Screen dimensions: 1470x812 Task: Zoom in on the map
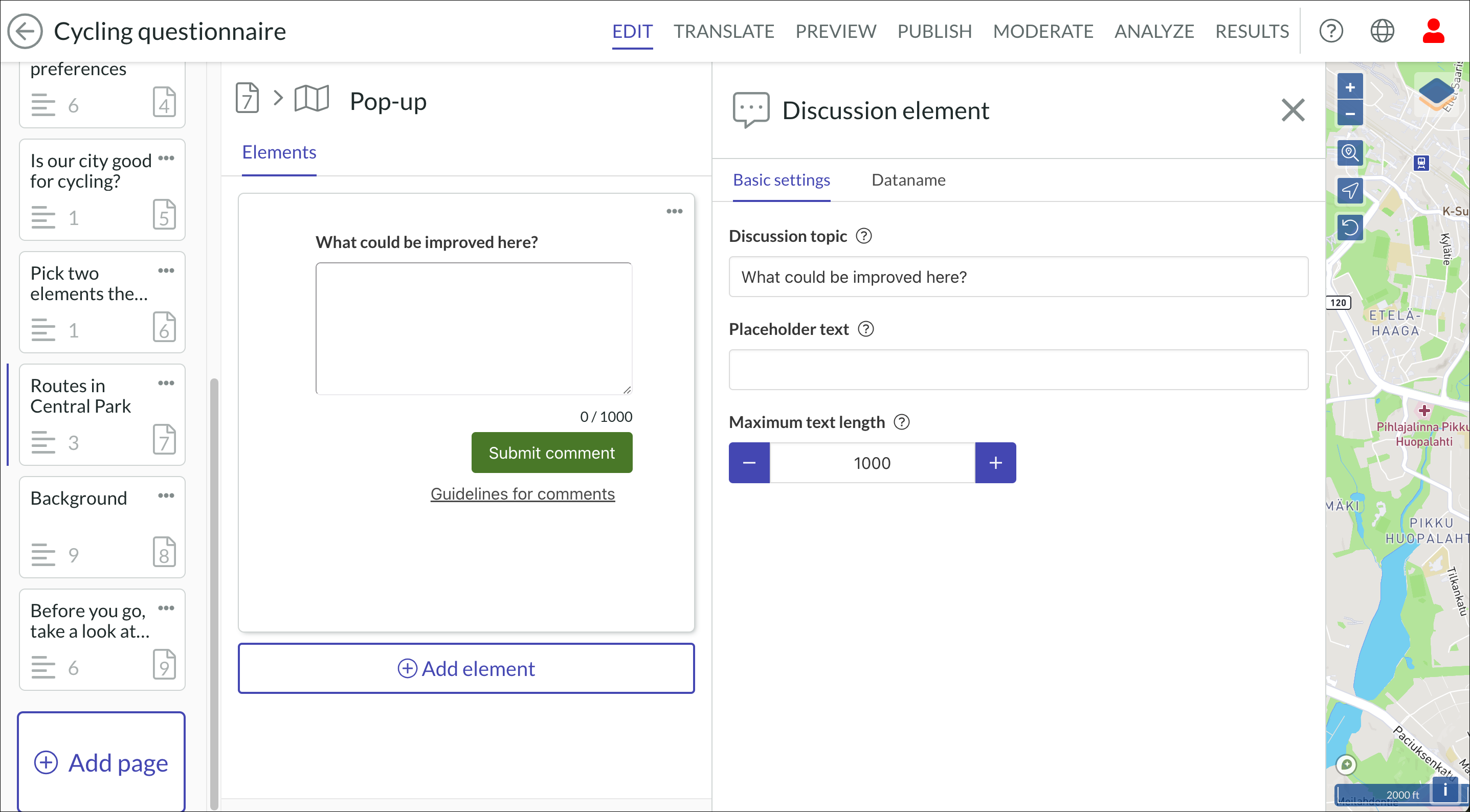click(x=1350, y=87)
